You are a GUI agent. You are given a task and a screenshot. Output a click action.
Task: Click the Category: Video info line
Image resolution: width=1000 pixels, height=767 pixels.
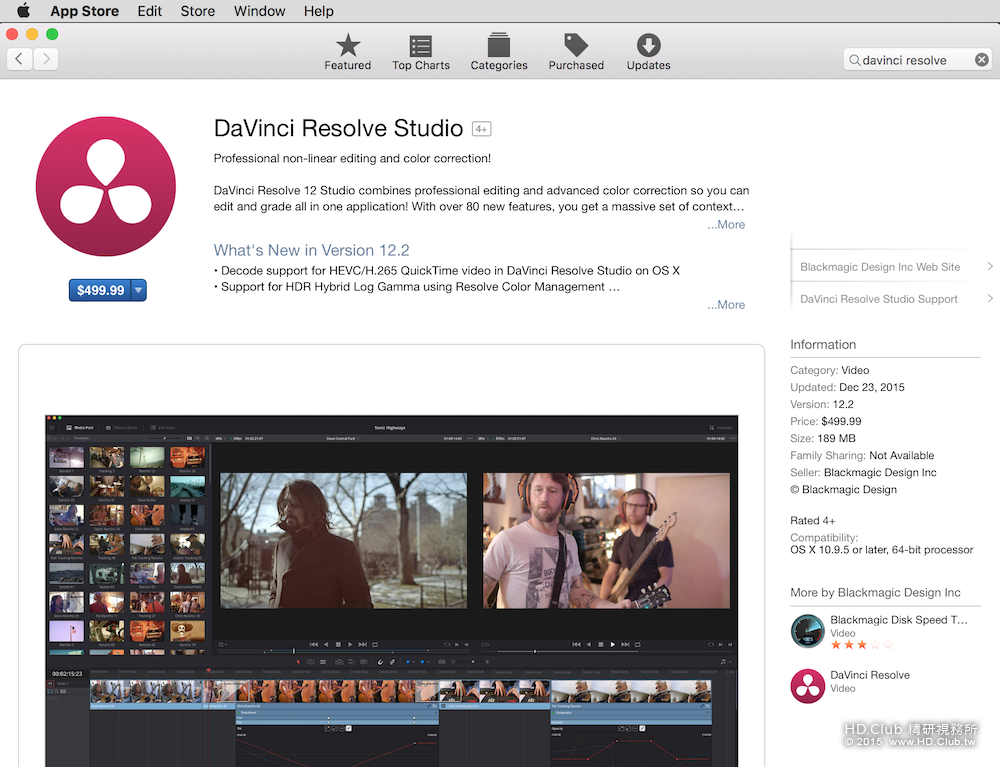tap(829, 370)
